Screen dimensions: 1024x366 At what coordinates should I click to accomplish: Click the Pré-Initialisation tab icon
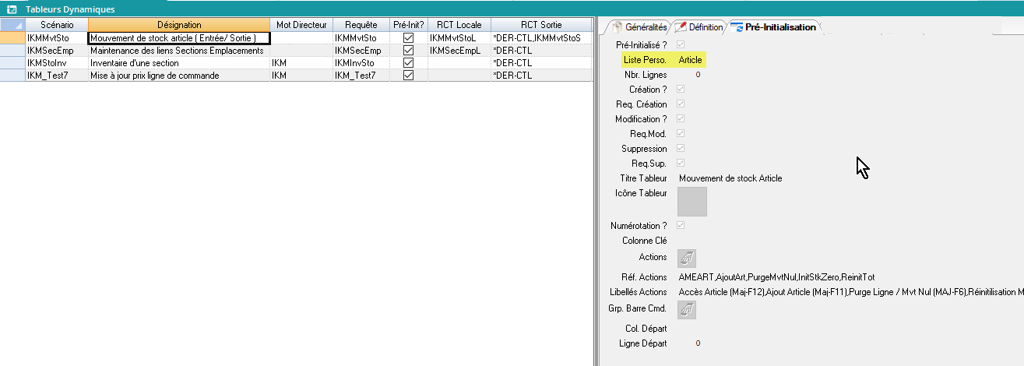[737, 27]
